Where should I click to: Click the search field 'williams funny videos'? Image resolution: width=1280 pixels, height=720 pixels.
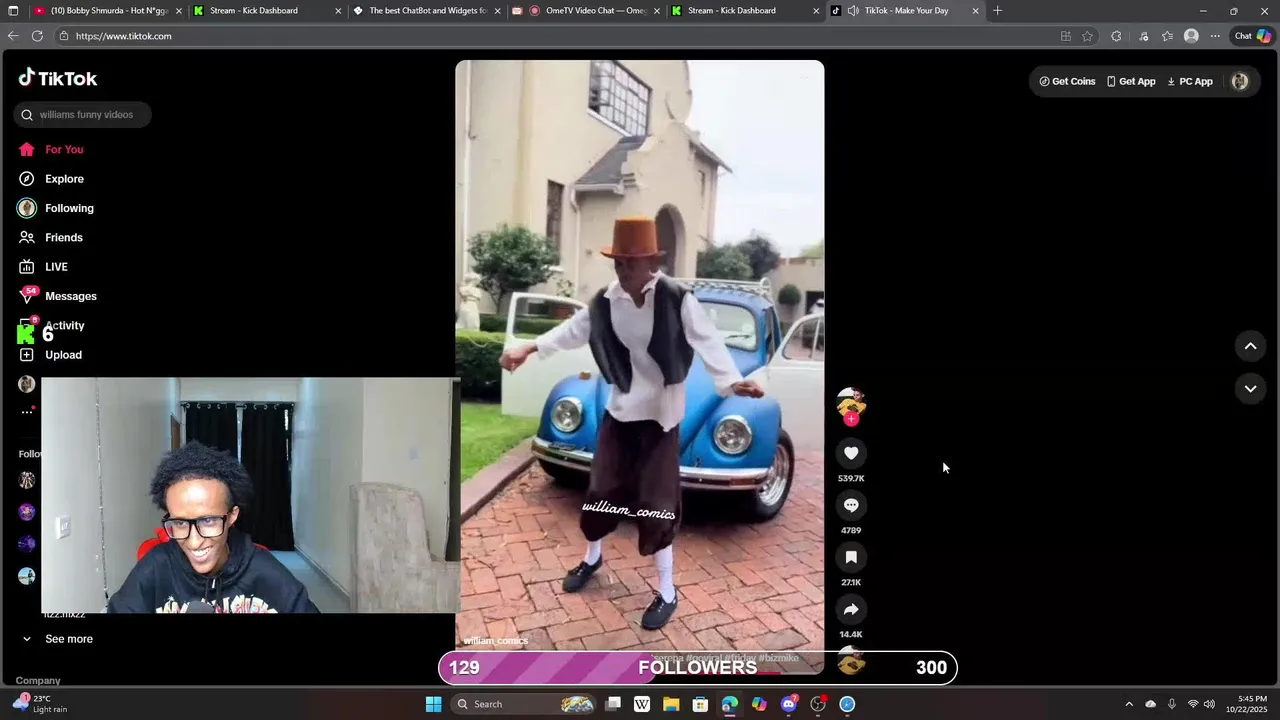click(x=83, y=115)
